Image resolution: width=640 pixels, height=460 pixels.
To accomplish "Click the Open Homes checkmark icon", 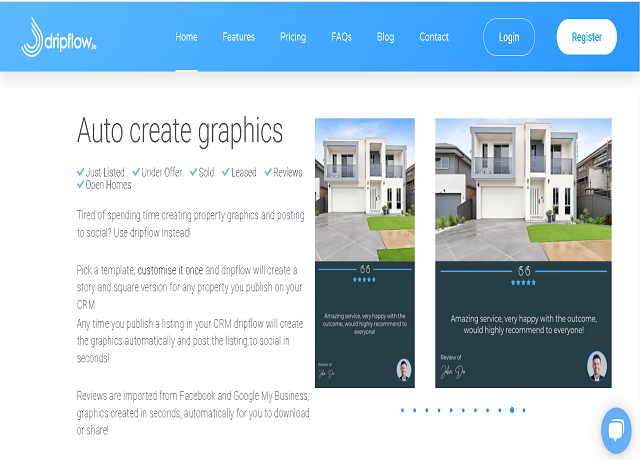I will tap(81, 185).
